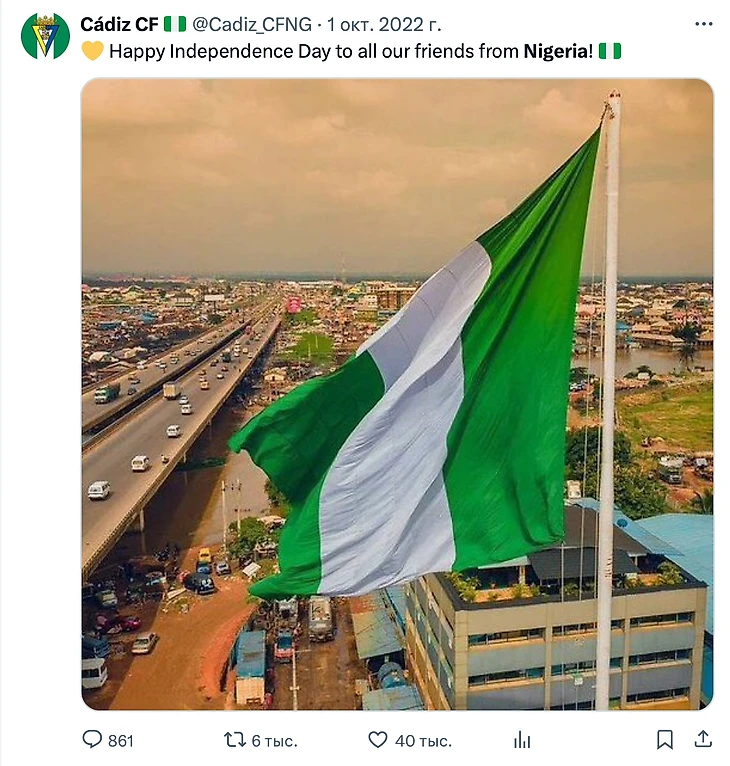Click the flag emoji after Nigeria!

click(x=610, y=51)
